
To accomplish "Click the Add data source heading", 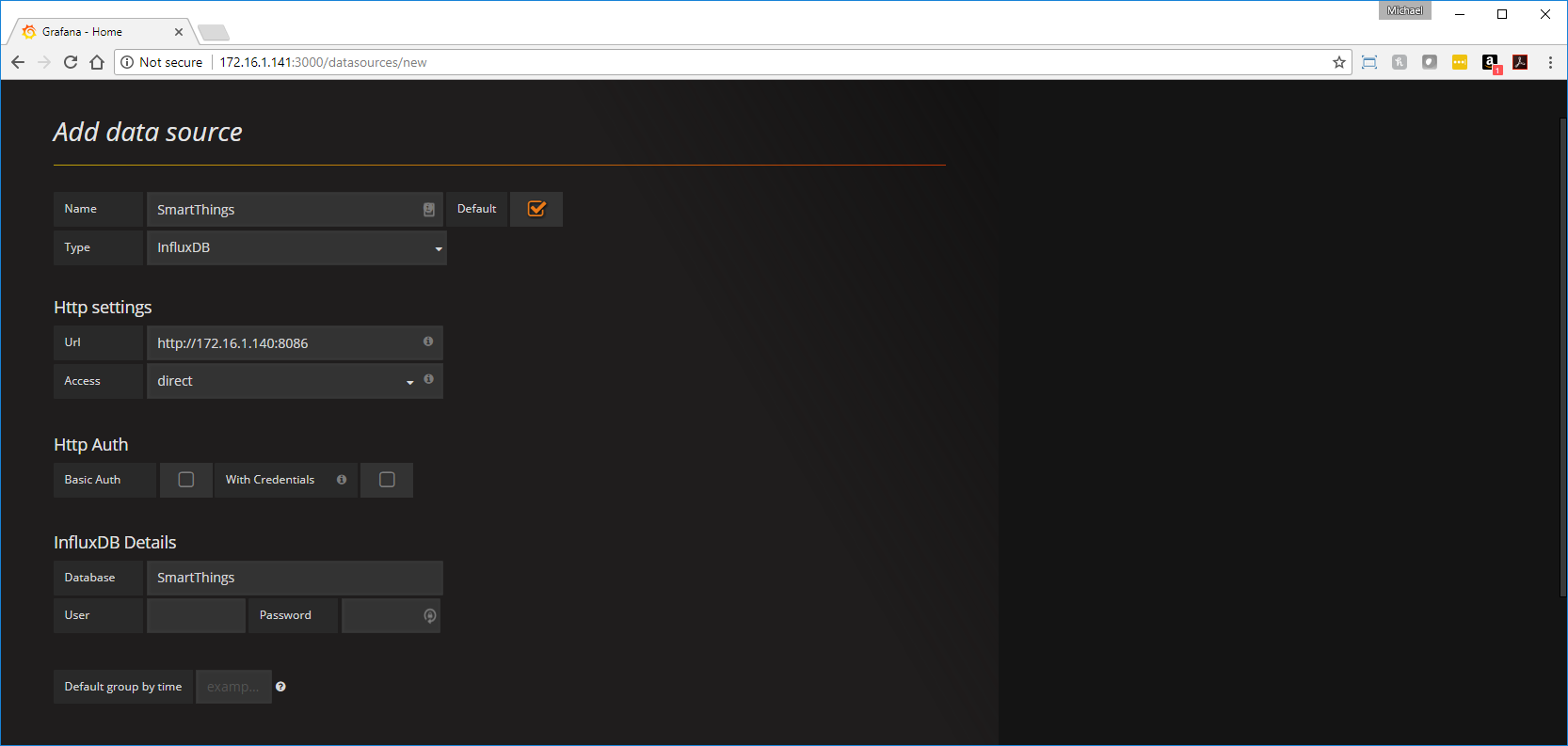I will pos(148,132).
